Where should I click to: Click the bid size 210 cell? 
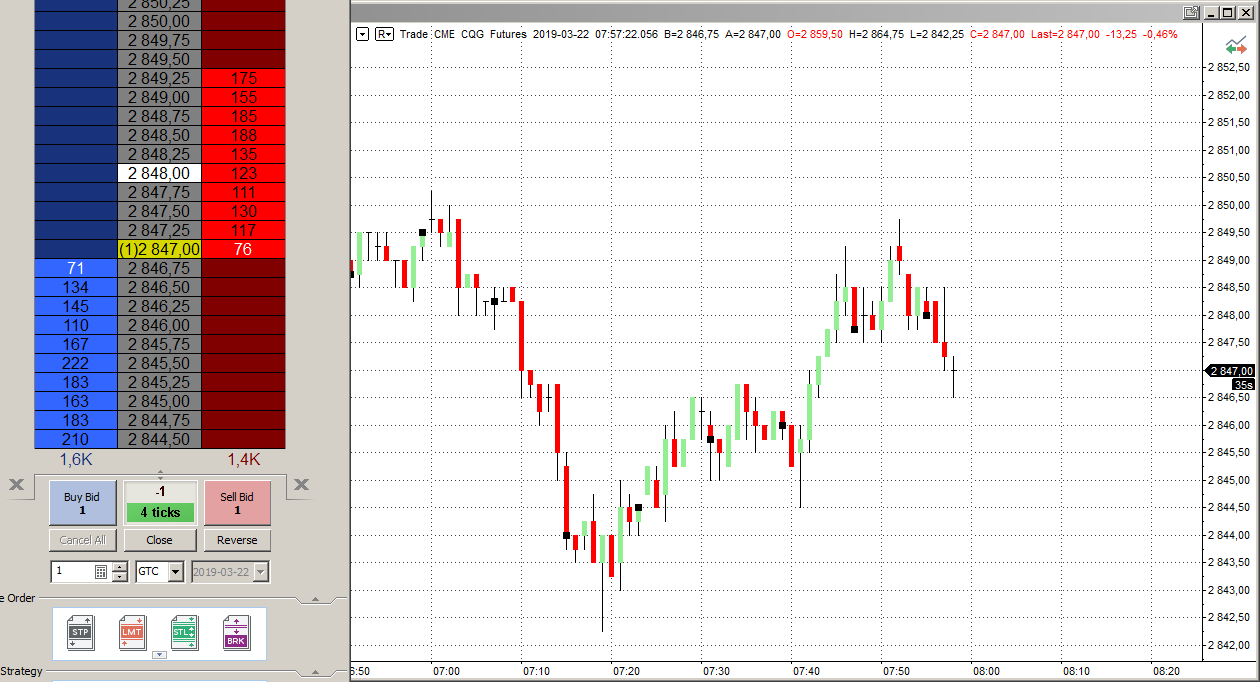pos(76,439)
